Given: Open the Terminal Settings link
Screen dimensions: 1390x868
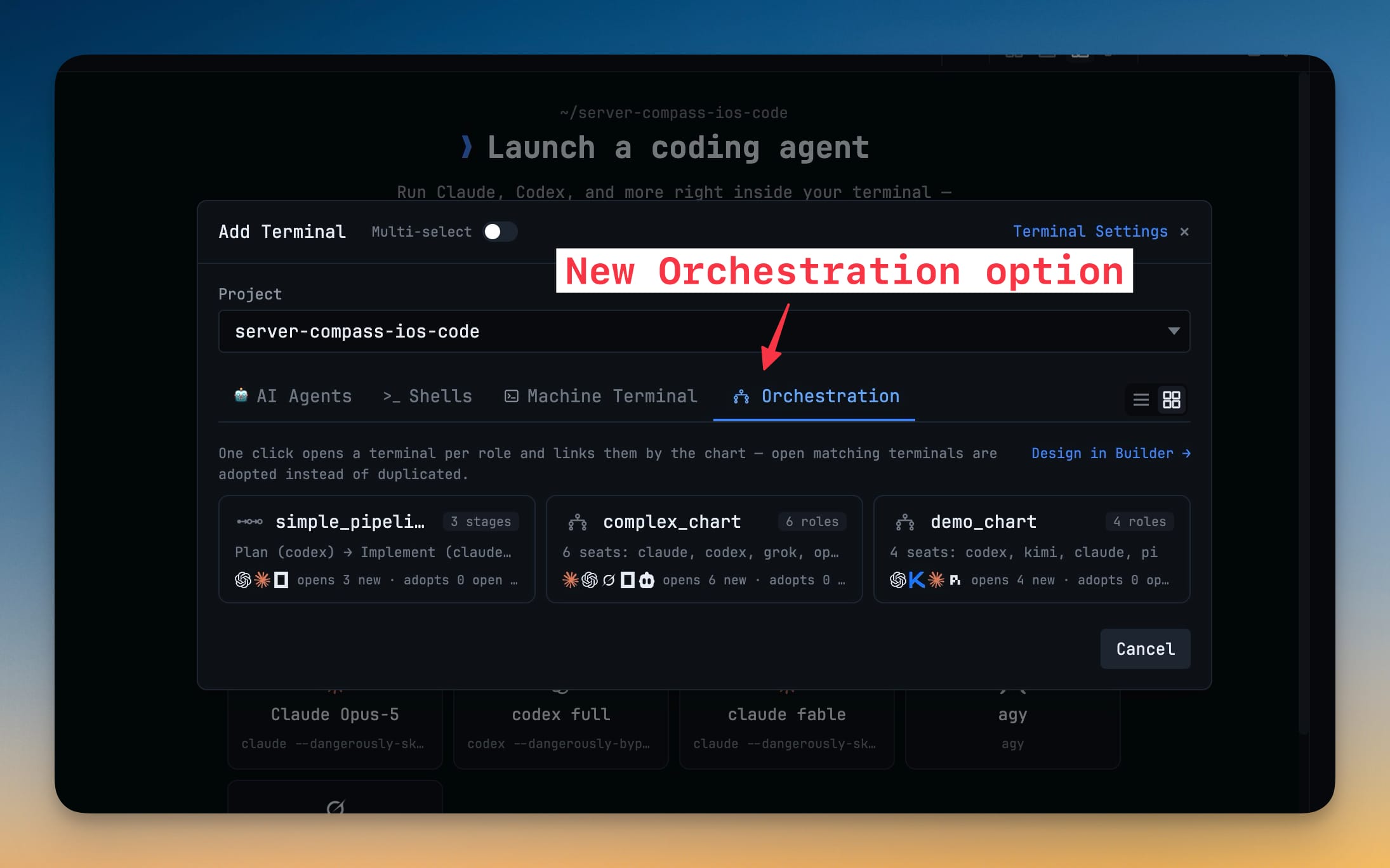Looking at the screenshot, I should point(1090,232).
